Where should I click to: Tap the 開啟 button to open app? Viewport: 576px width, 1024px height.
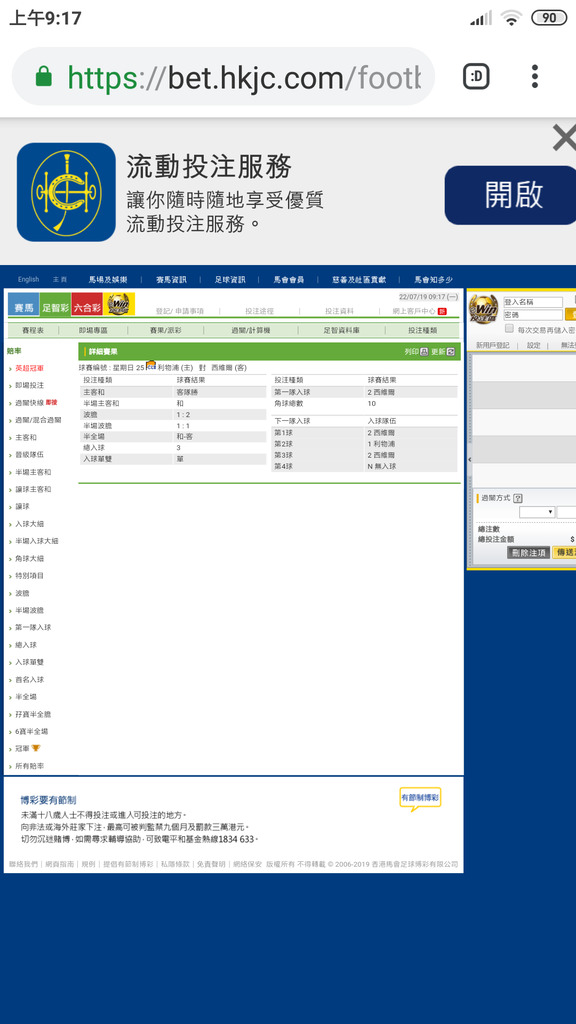[511, 195]
